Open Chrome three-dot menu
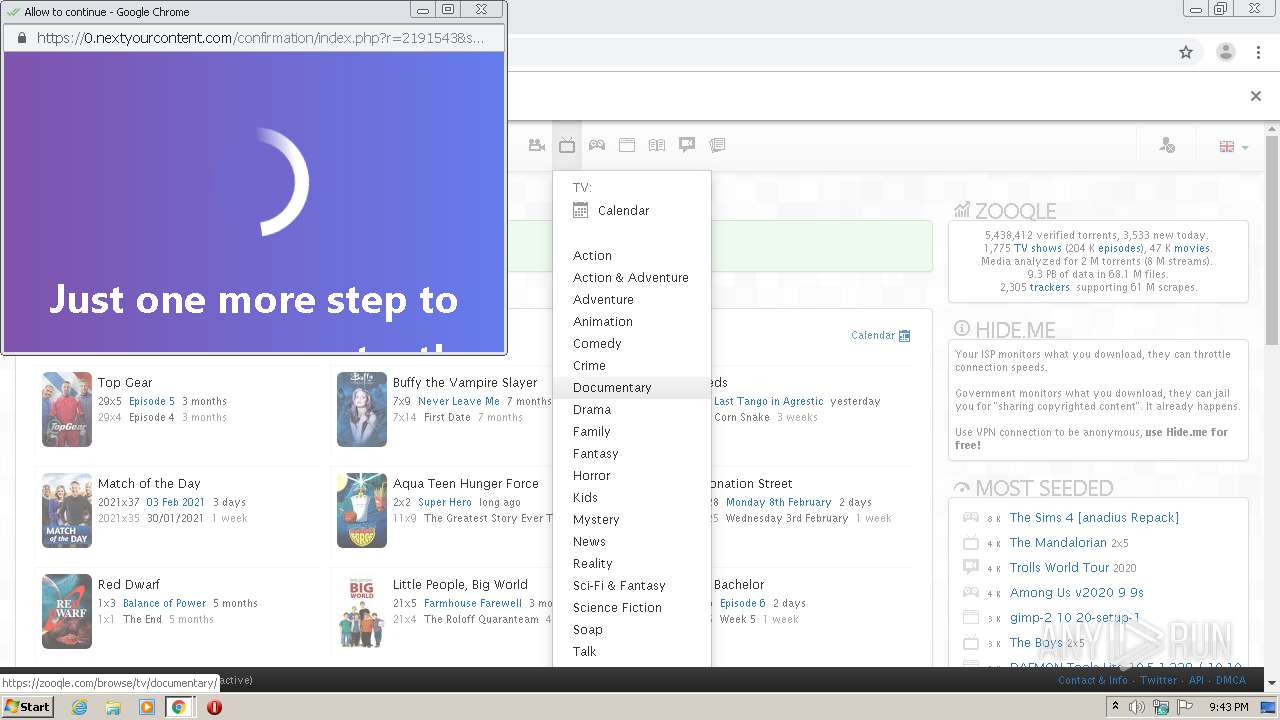The height and width of the screenshot is (720, 1280). (1258, 52)
